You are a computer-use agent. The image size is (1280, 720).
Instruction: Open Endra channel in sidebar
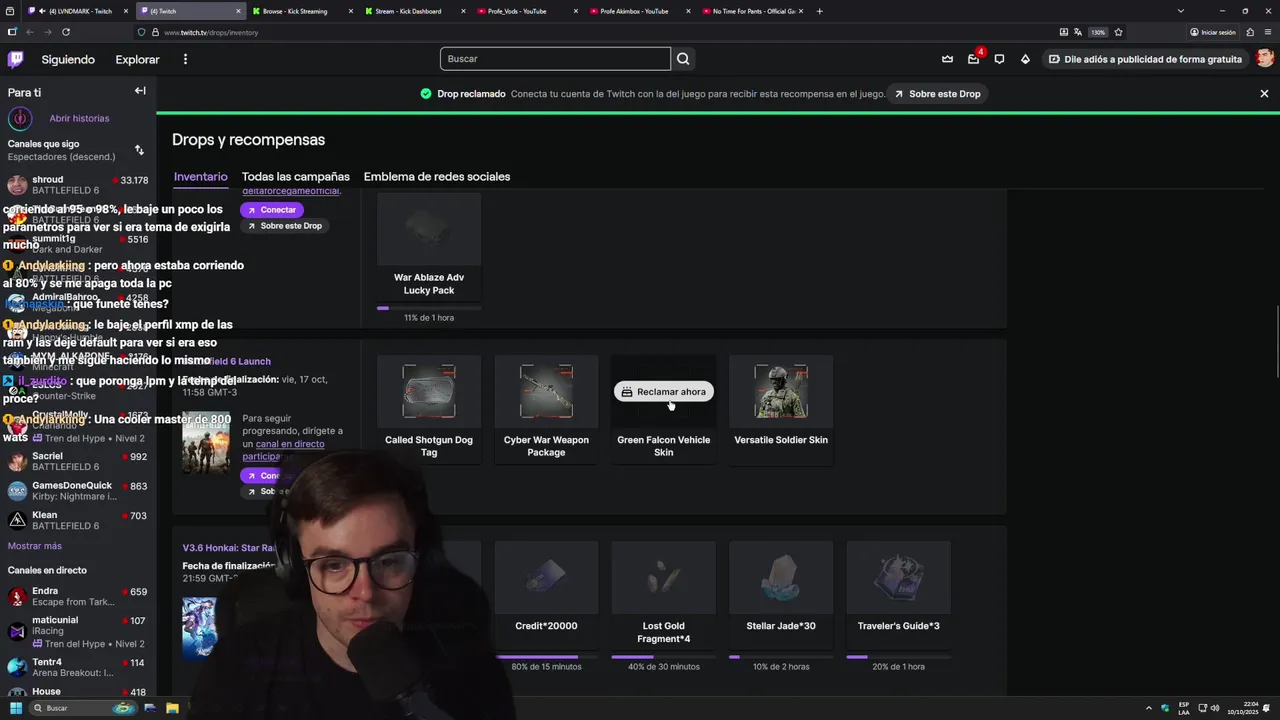click(x=78, y=596)
